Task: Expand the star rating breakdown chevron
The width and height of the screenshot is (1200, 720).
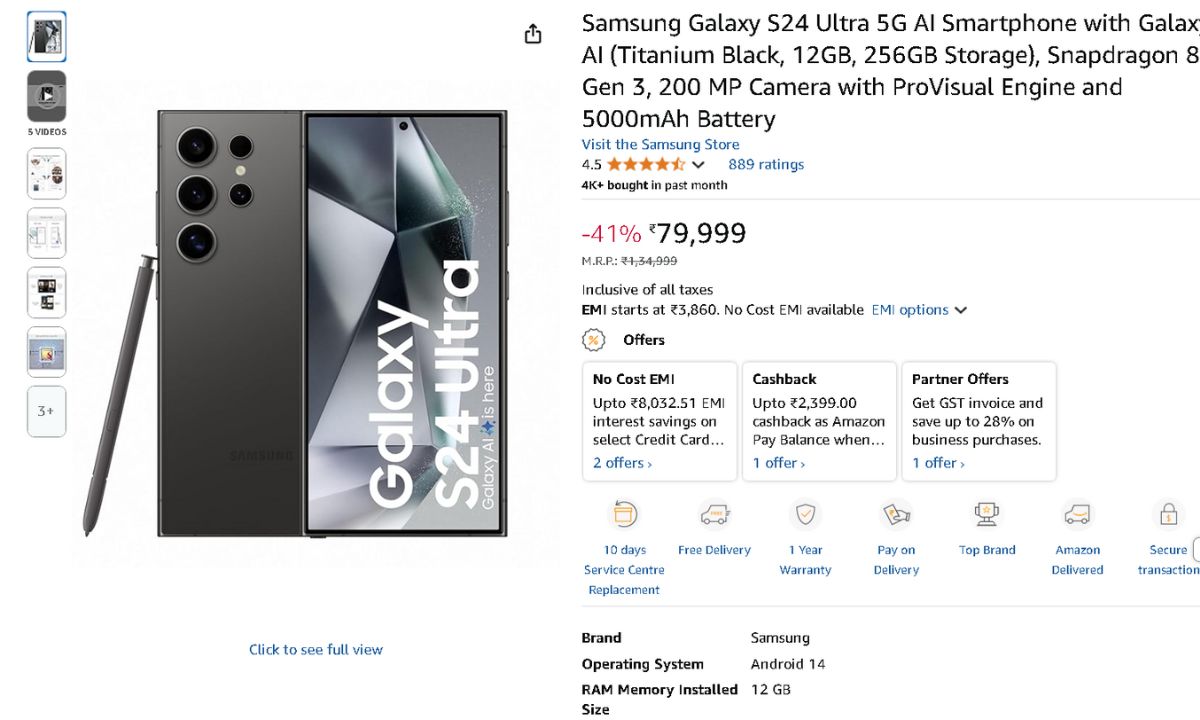Action: 698,165
